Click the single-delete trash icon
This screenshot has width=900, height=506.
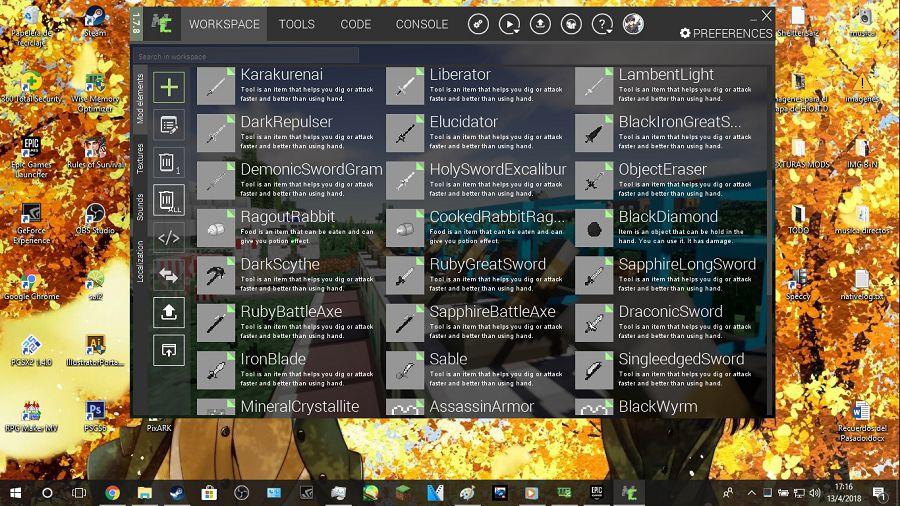169,162
